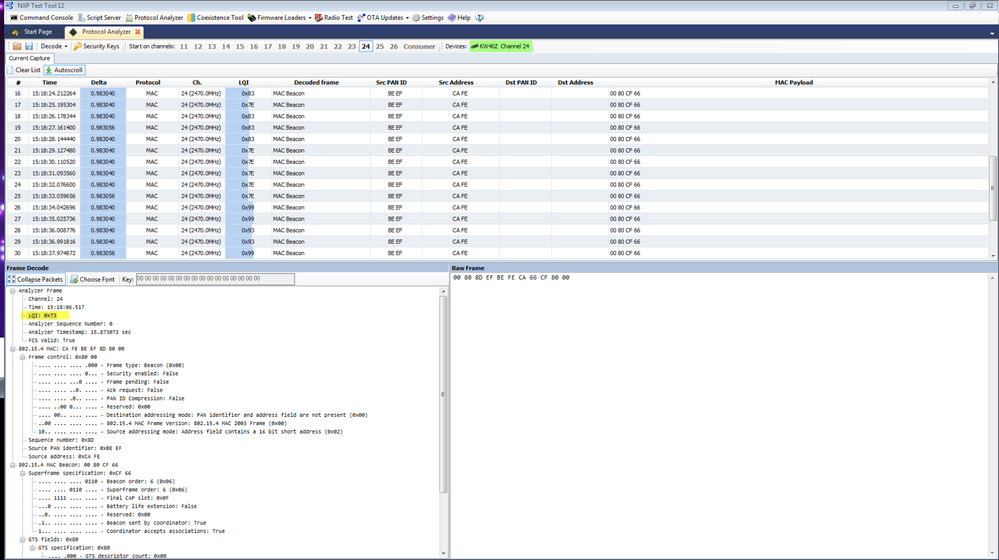
Task: Sort by the Delta column header
Action: (99, 82)
